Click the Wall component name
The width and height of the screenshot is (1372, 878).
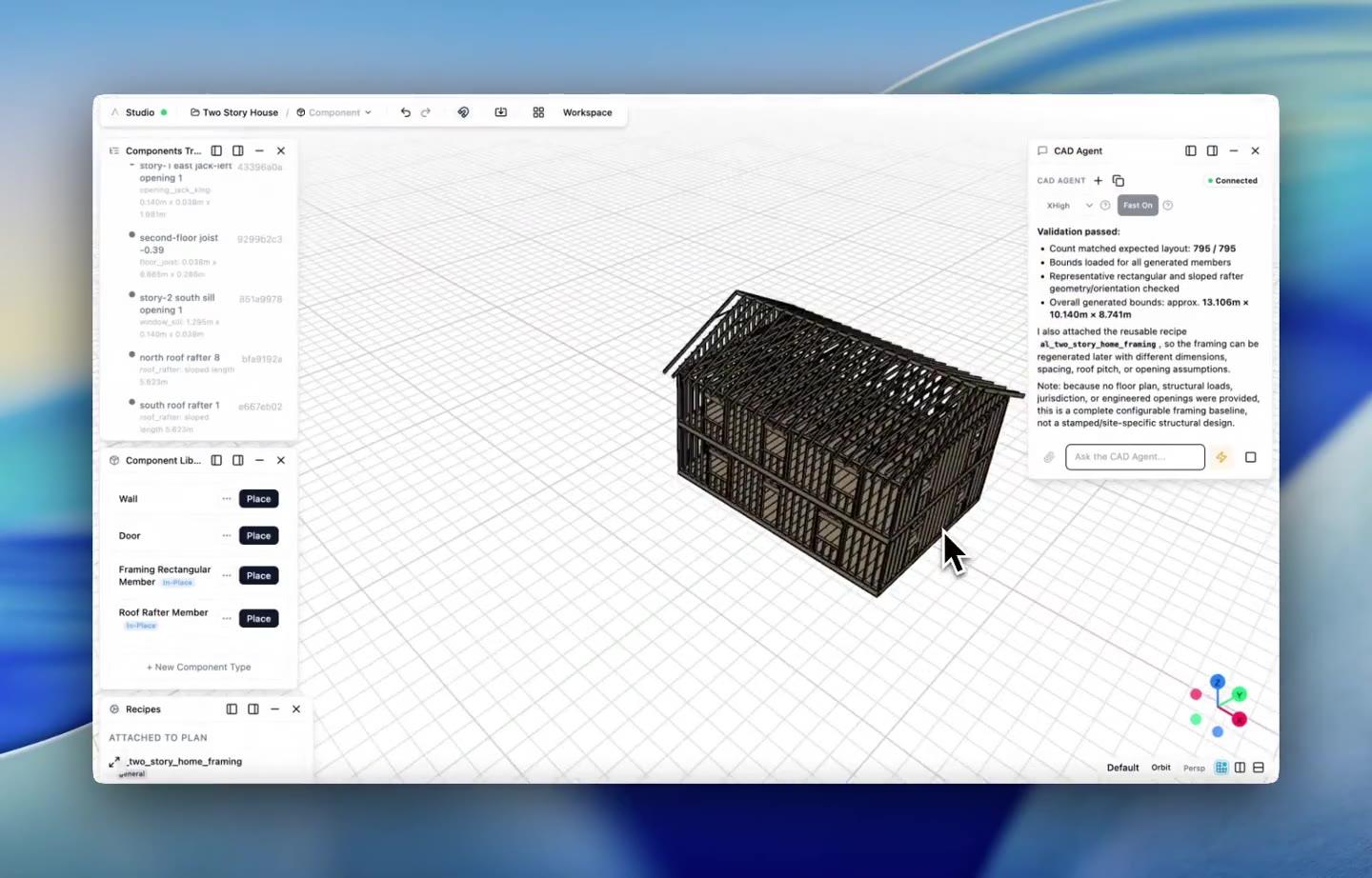click(x=129, y=499)
